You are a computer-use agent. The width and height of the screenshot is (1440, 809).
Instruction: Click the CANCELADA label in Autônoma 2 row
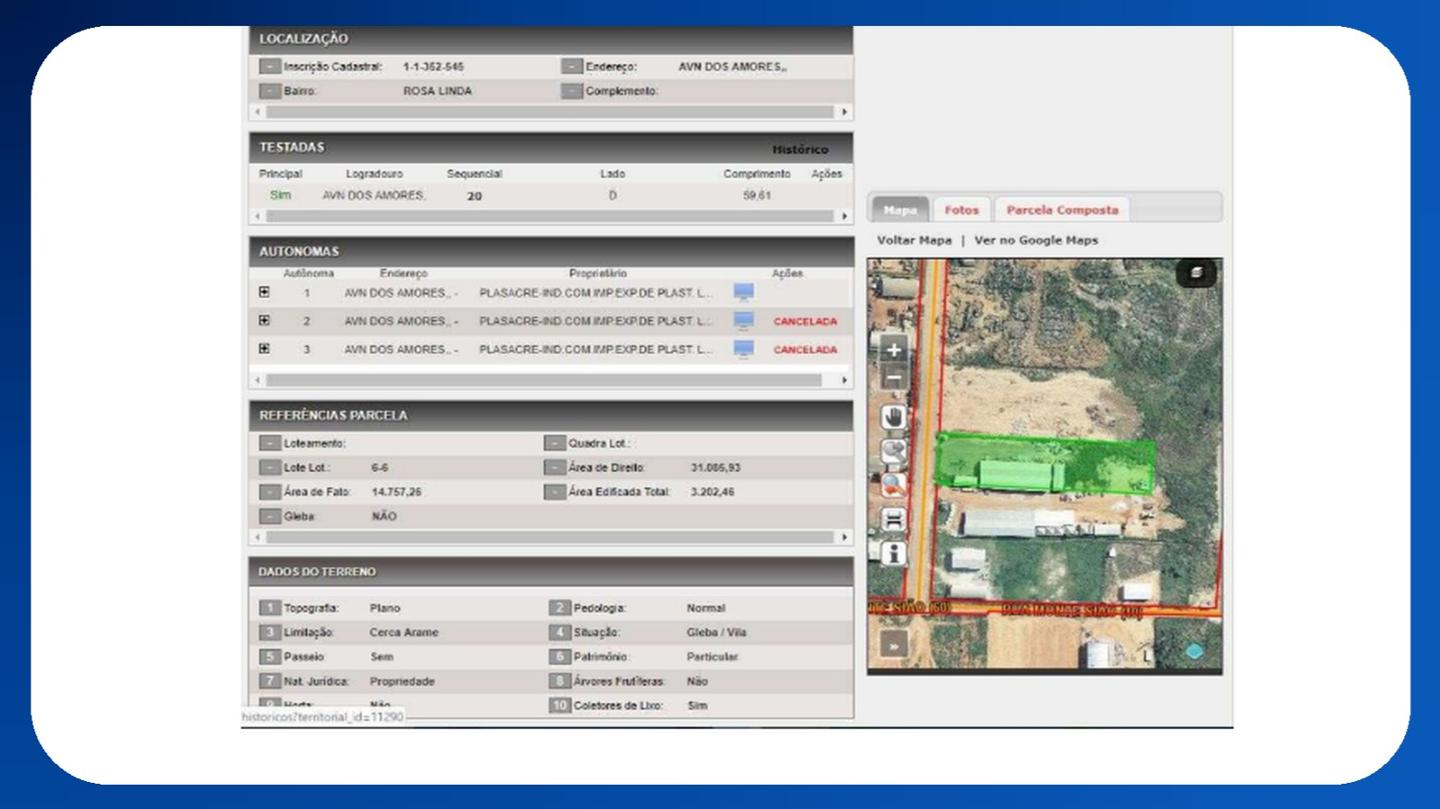(x=805, y=322)
